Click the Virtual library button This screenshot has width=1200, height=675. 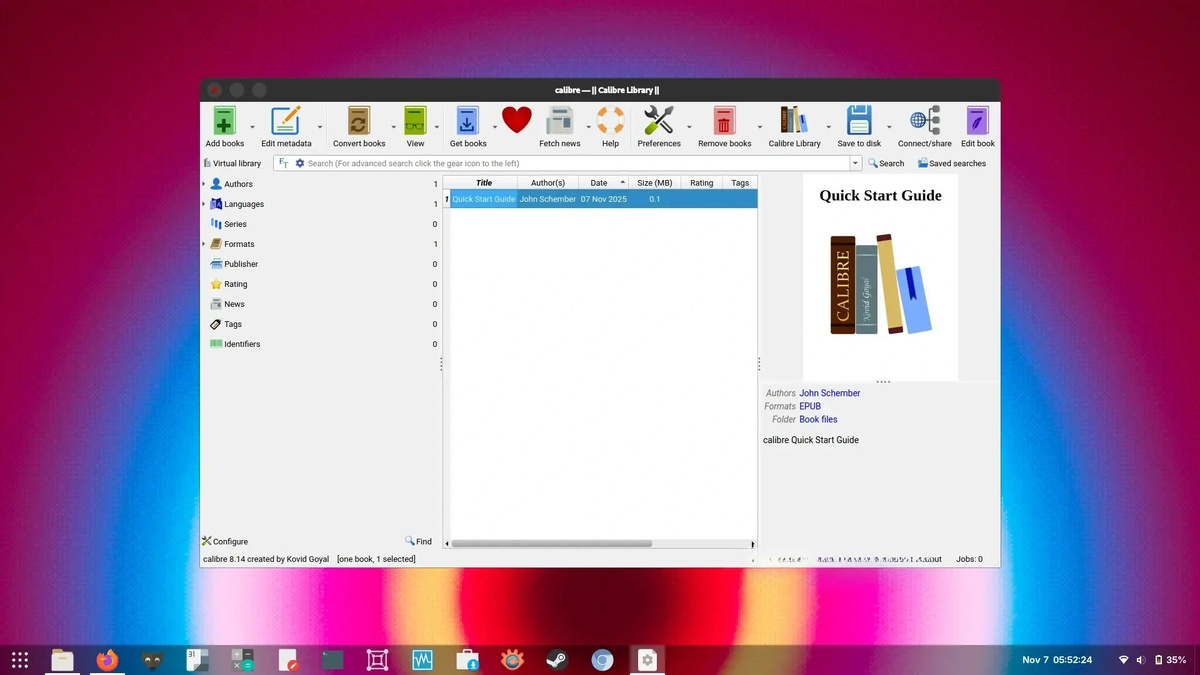pos(232,163)
